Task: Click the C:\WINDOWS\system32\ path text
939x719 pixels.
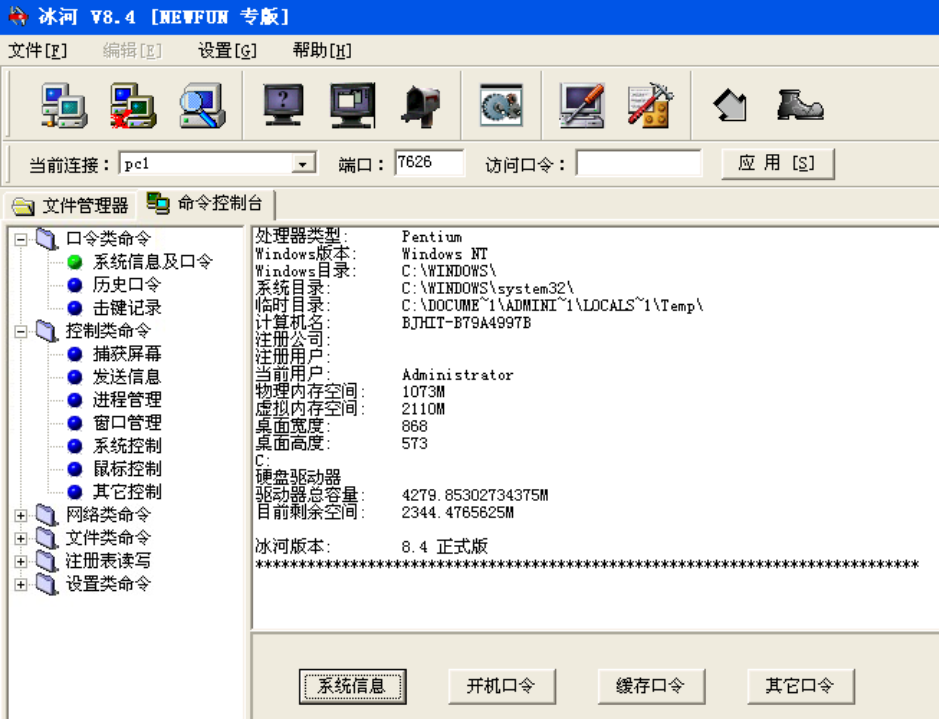Action: [x=487, y=289]
